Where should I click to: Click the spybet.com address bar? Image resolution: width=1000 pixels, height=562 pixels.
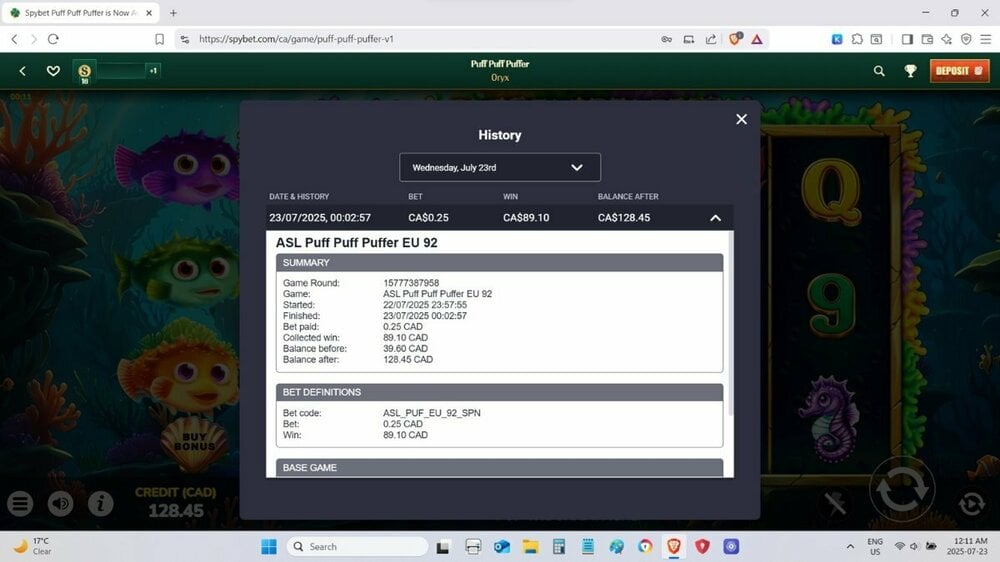click(x=421, y=39)
